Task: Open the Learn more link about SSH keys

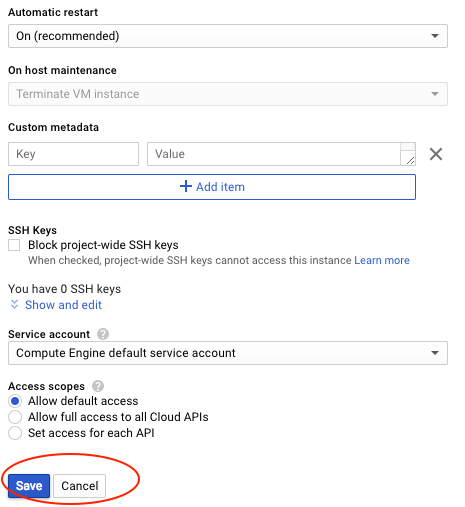Action: [x=382, y=260]
